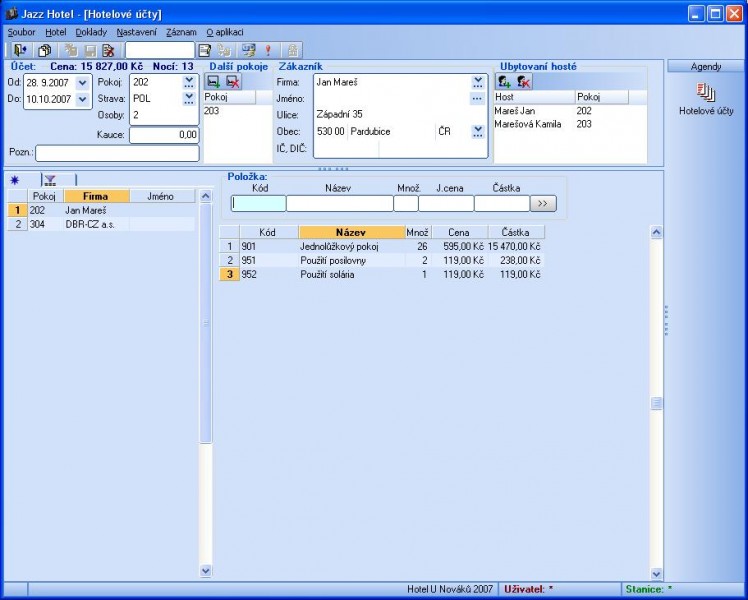Expand the Firma customer dropdown

(478, 82)
